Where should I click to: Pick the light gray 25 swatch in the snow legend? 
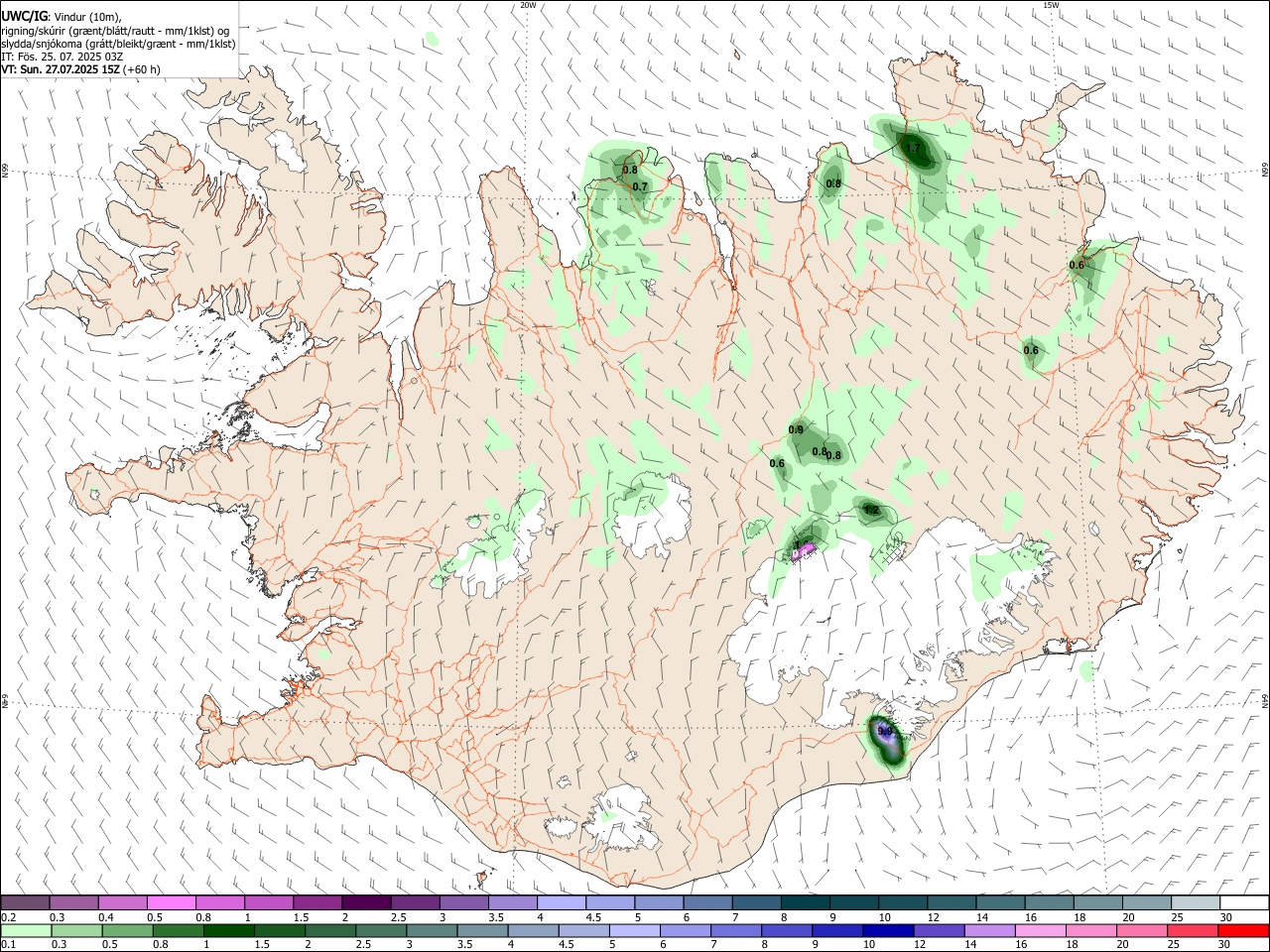tap(1196, 902)
